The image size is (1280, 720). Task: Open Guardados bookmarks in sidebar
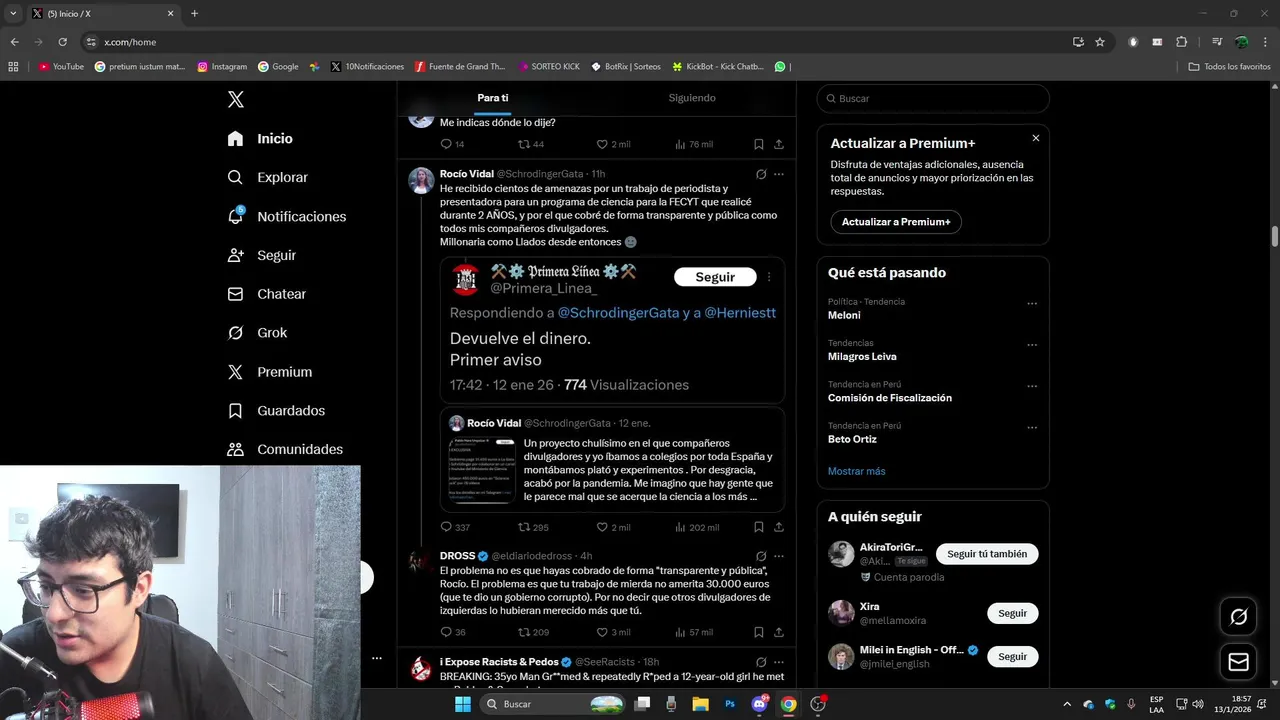275,411
